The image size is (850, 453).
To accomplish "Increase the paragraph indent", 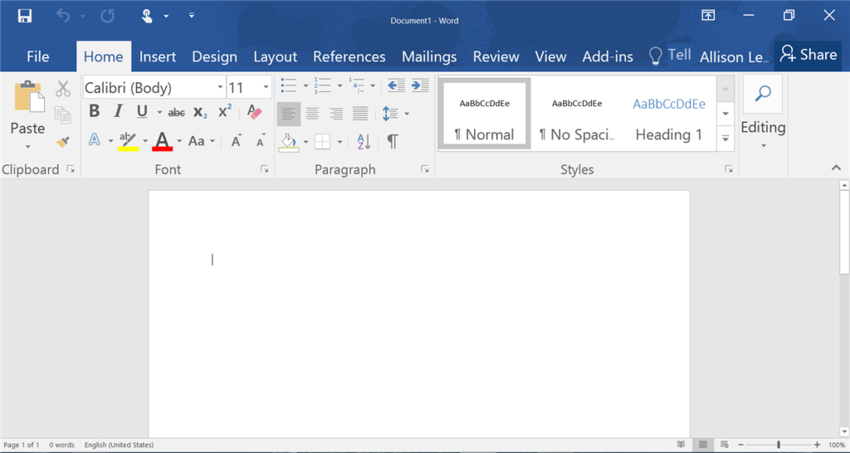I will (420, 85).
